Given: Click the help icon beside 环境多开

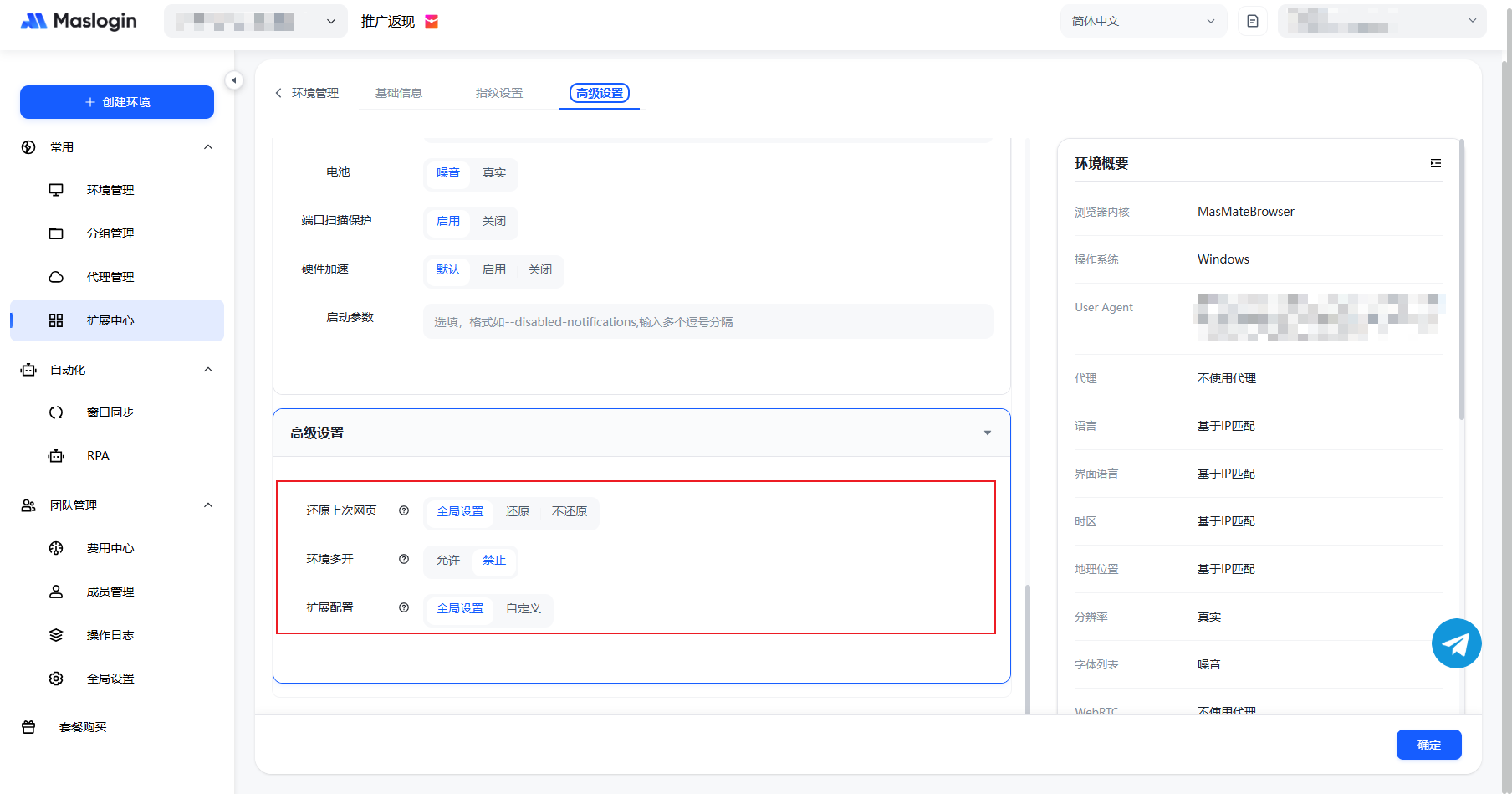Looking at the screenshot, I should (x=404, y=559).
